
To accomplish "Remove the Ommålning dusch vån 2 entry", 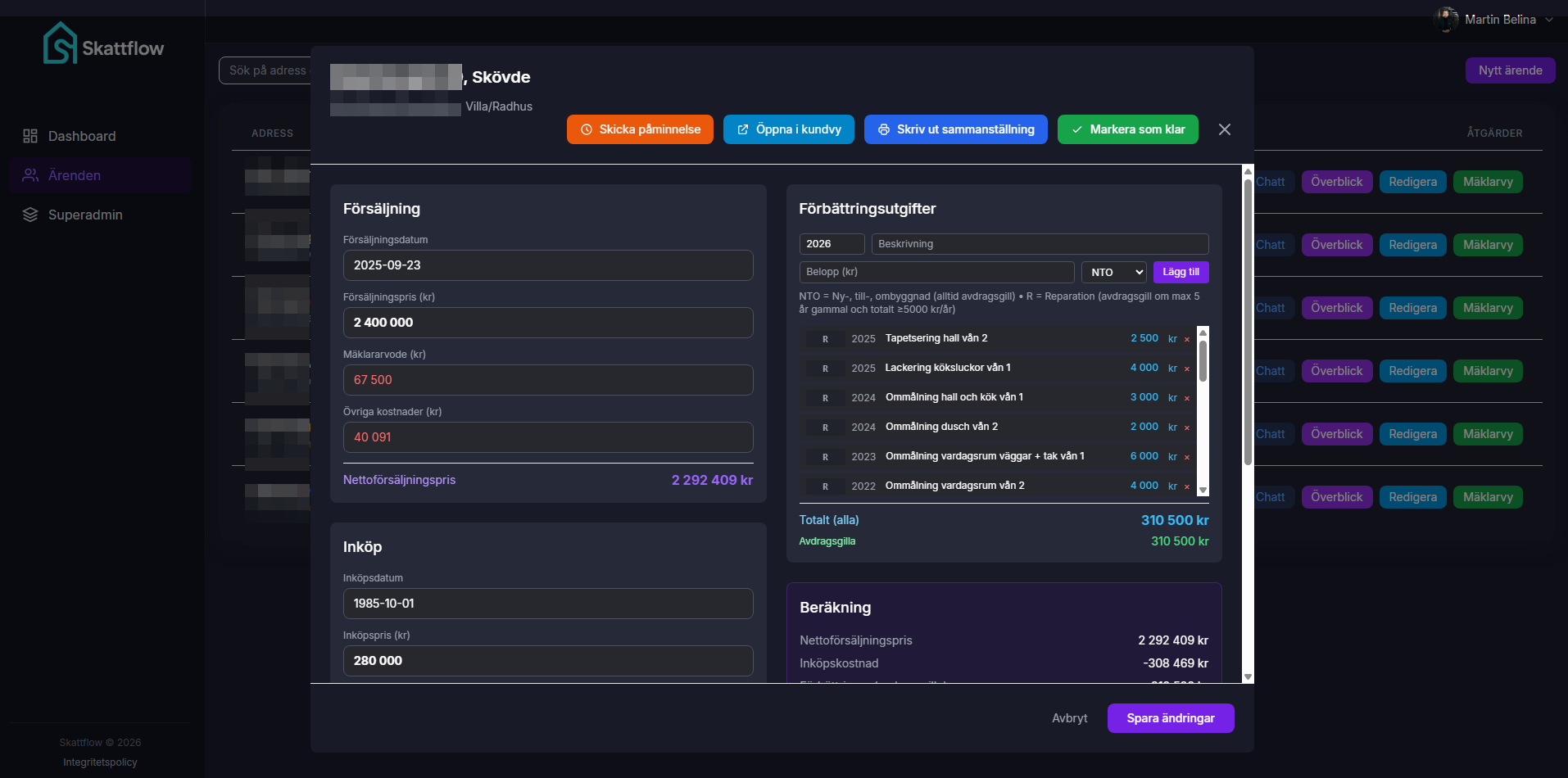I will pos(1187,427).
